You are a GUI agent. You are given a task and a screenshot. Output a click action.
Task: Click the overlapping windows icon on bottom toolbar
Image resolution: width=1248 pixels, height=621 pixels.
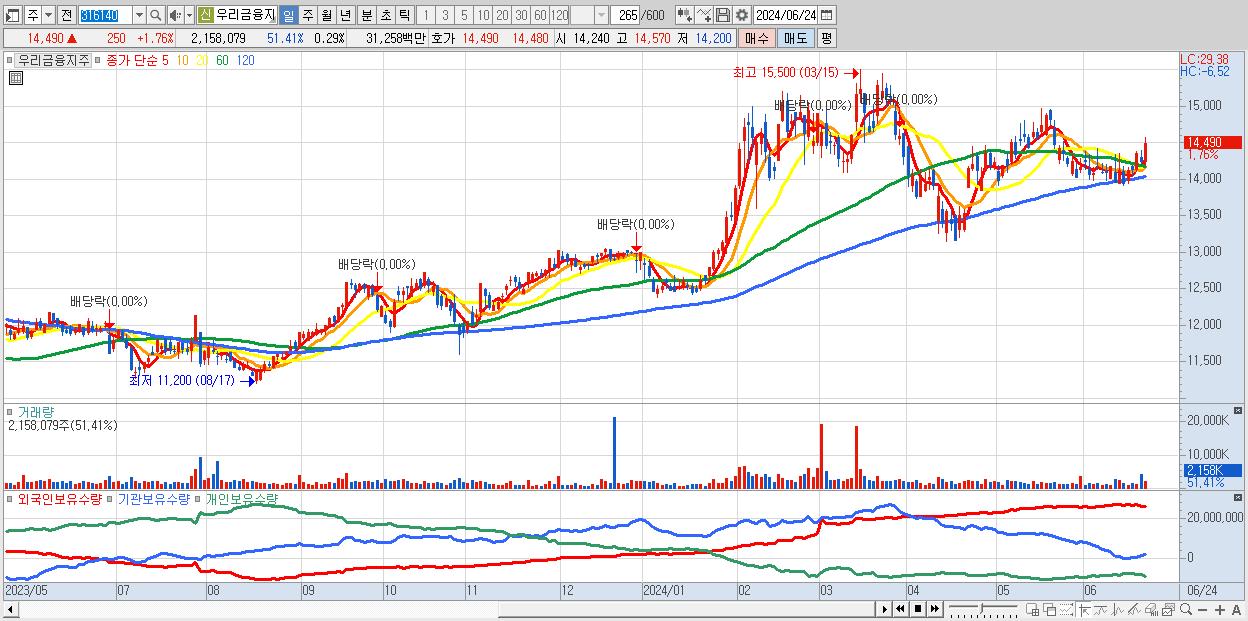click(1050, 609)
